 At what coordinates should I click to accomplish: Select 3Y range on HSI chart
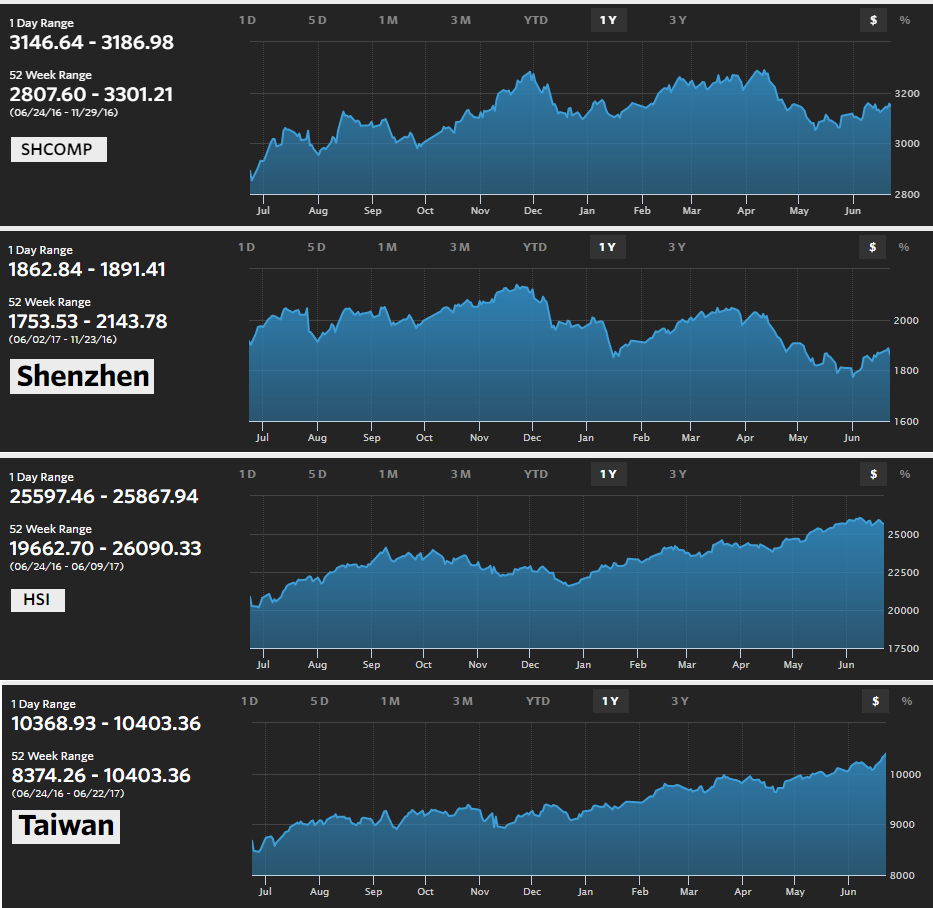(x=678, y=474)
